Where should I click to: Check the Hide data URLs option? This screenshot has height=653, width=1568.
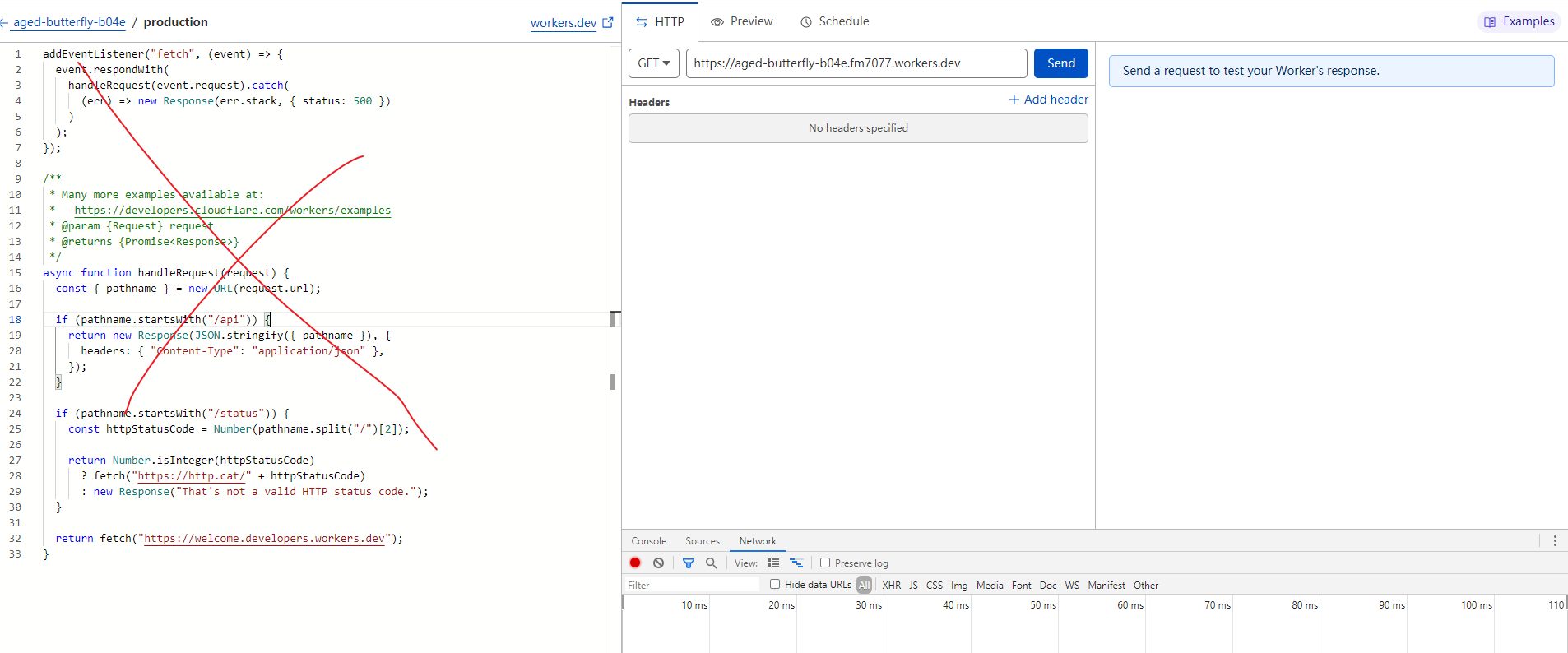pyautogui.click(x=775, y=584)
